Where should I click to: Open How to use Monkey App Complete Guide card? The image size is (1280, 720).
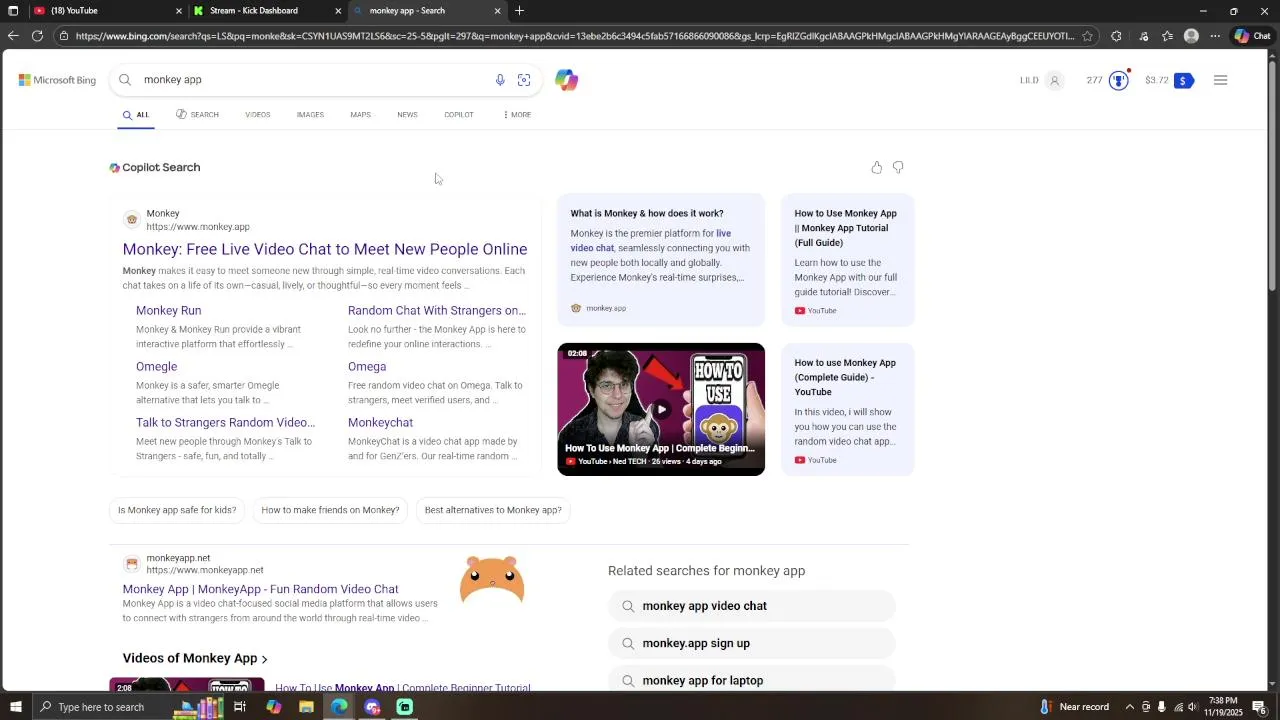click(847, 410)
